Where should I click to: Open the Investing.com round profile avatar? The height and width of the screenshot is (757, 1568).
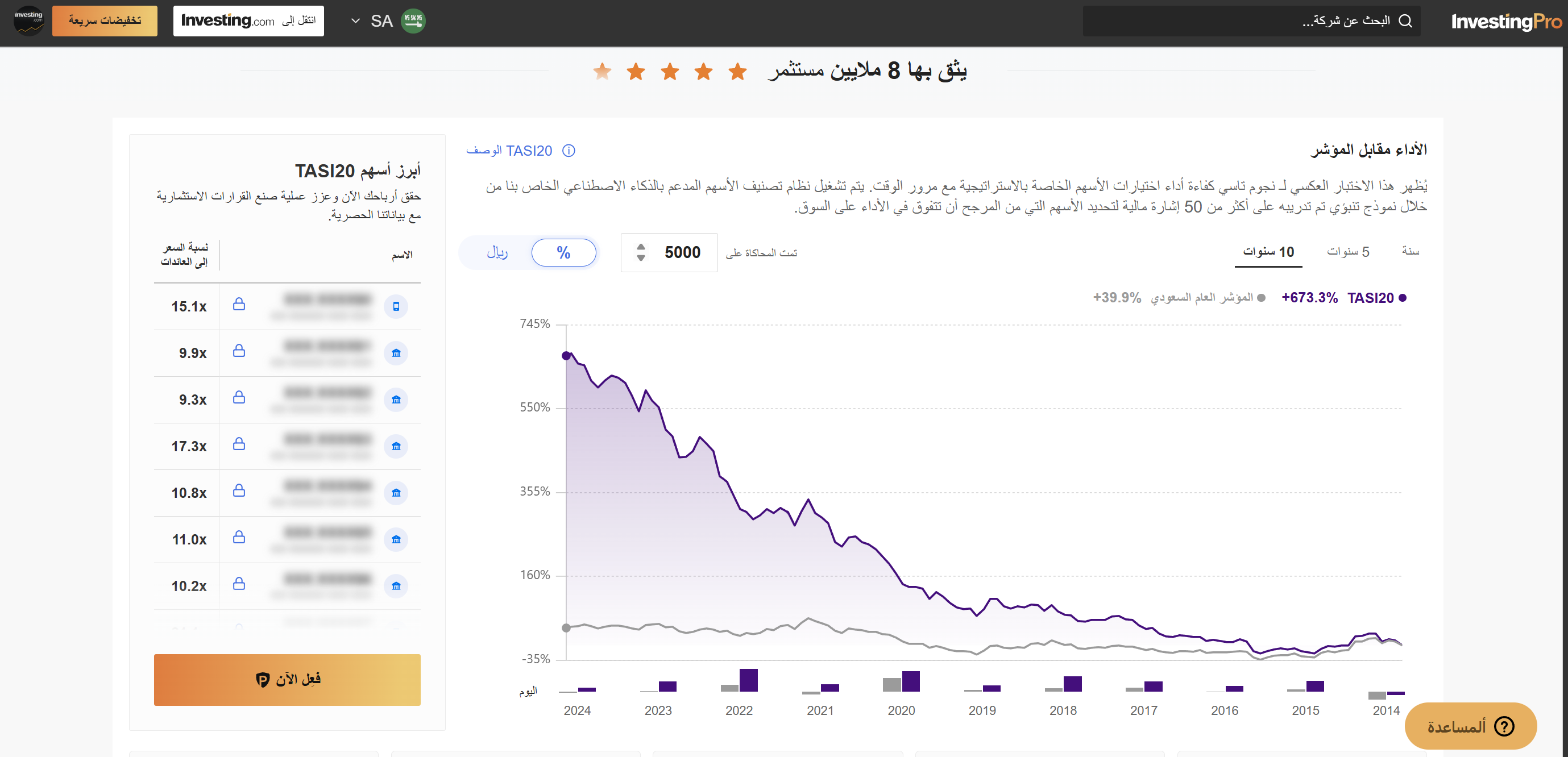28,20
